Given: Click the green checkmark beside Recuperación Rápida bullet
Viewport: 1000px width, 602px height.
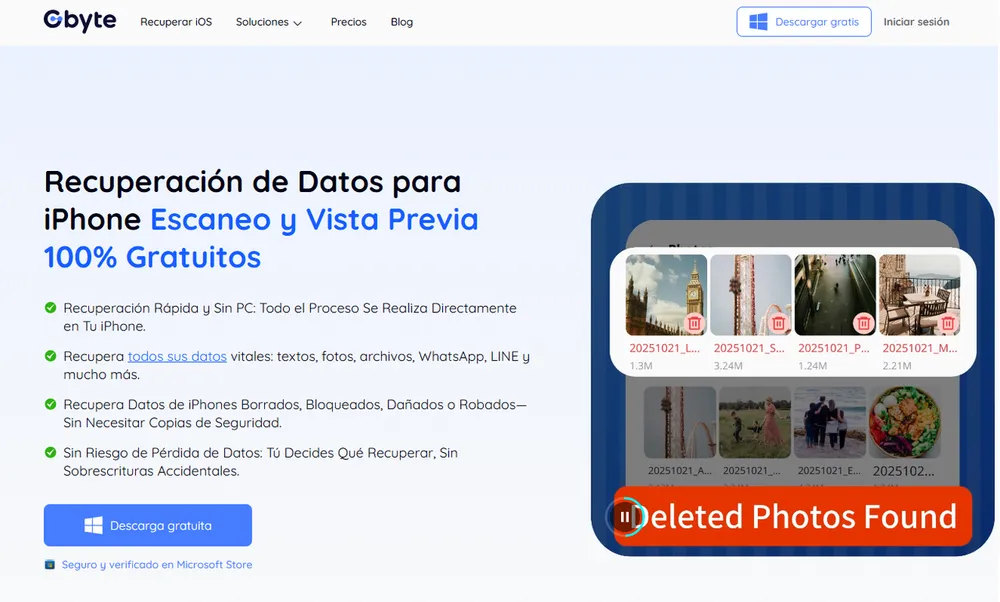Looking at the screenshot, I should coord(48,308).
